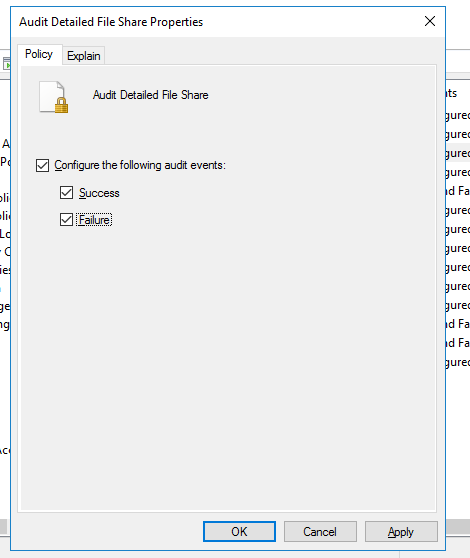This screenshot has height=558, width=470.
Task: Click the Audit Detailed File Share policy name label
Action: pos(150,95)
